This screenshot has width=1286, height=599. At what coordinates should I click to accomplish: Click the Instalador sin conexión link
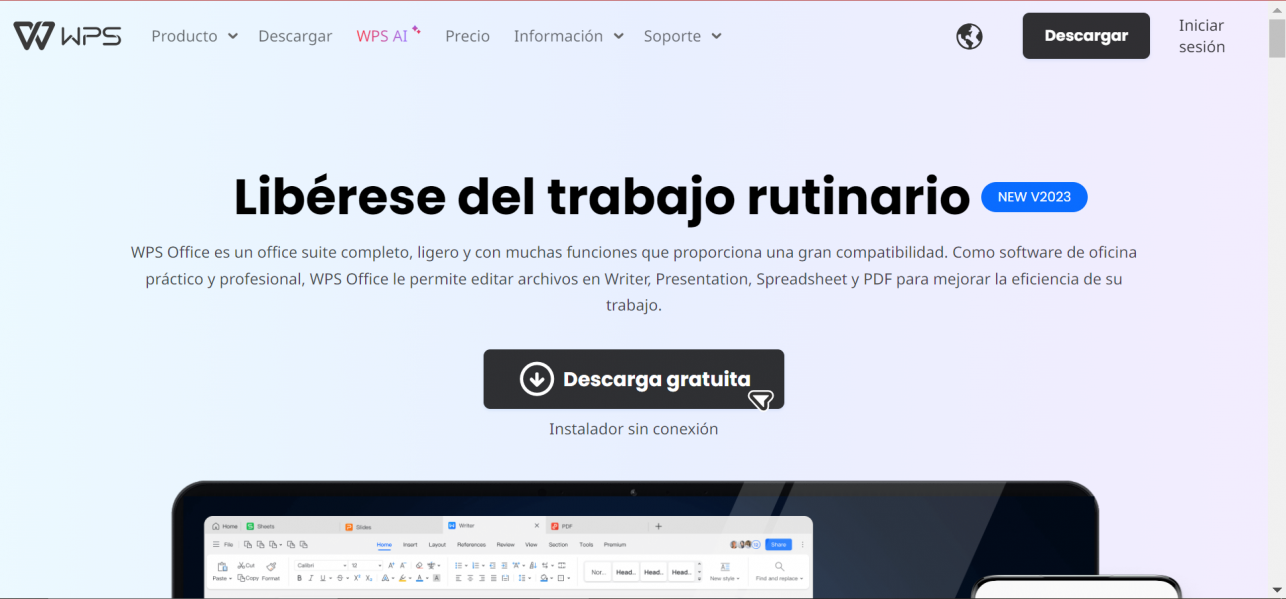[634, 428]
